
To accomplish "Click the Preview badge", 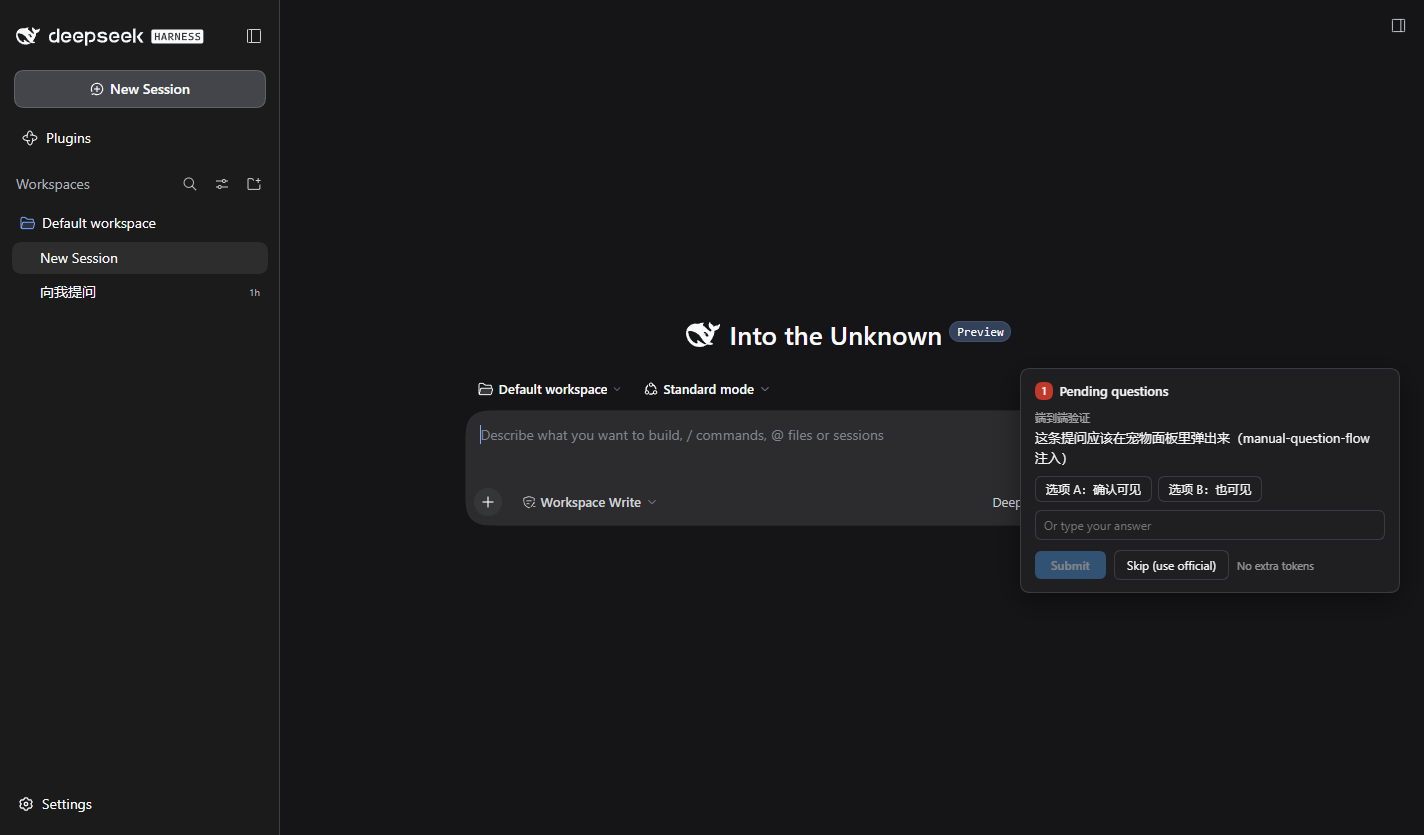I will tap(980, 332).
